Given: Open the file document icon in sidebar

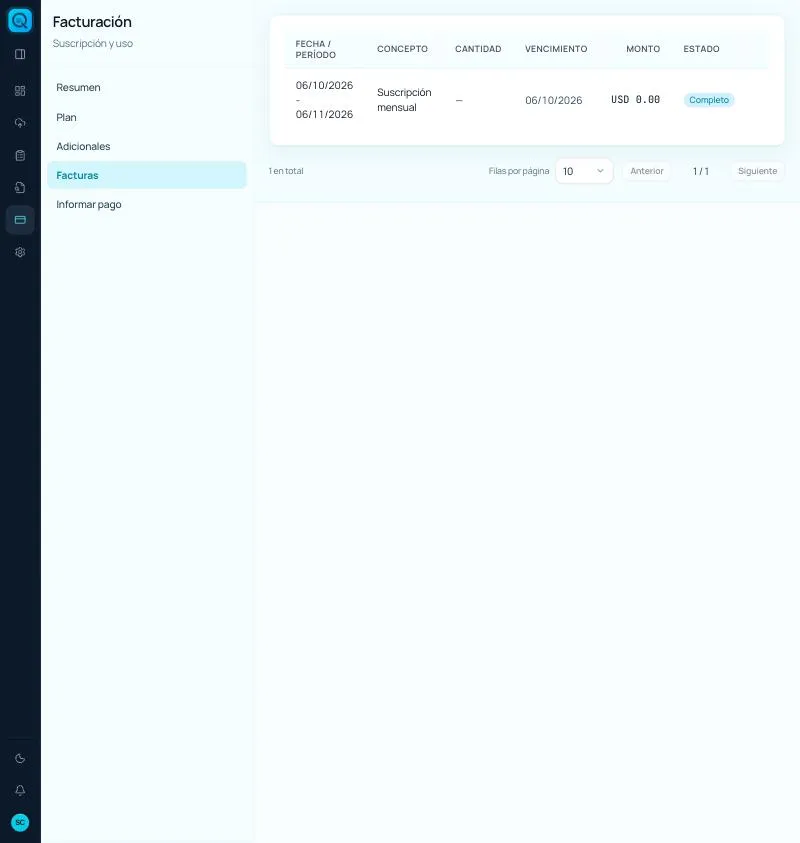Looking at the screenshot, I should [20, 188].
